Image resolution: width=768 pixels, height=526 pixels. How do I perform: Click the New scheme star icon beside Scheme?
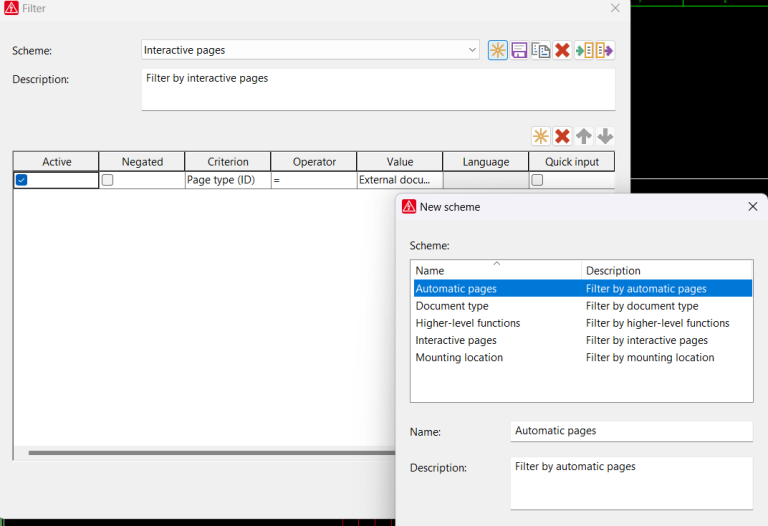tap(498, 50)
